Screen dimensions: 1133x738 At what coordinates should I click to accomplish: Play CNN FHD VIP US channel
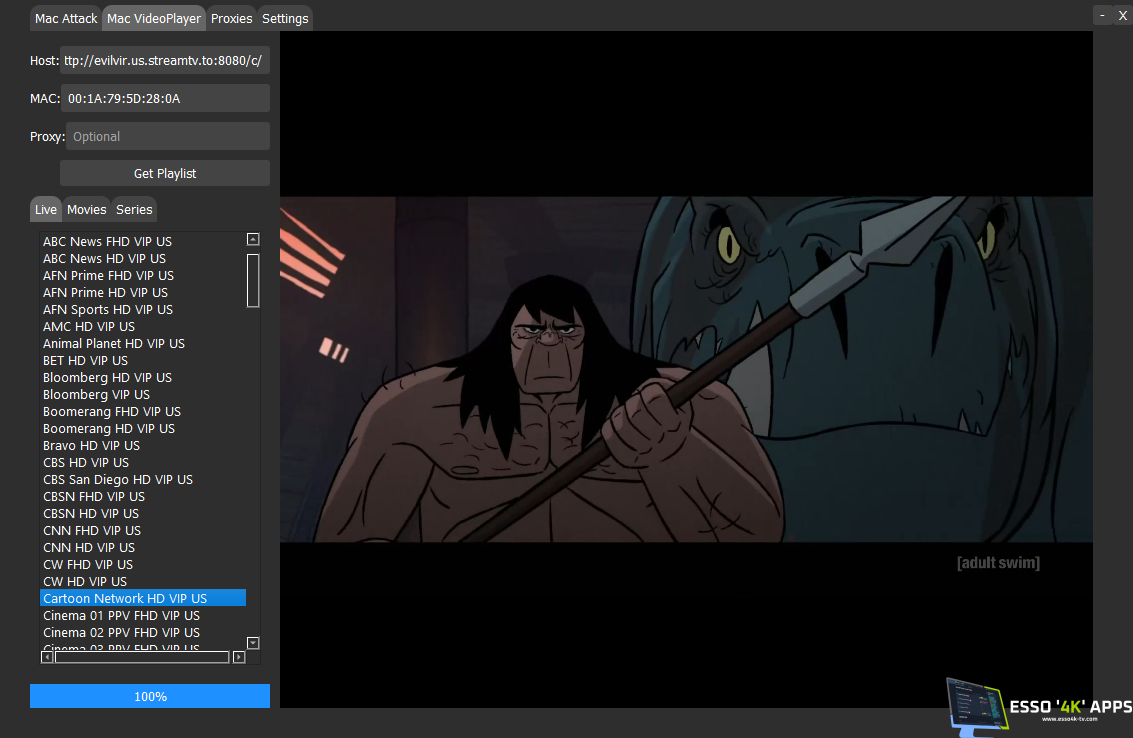coord(92,530)
